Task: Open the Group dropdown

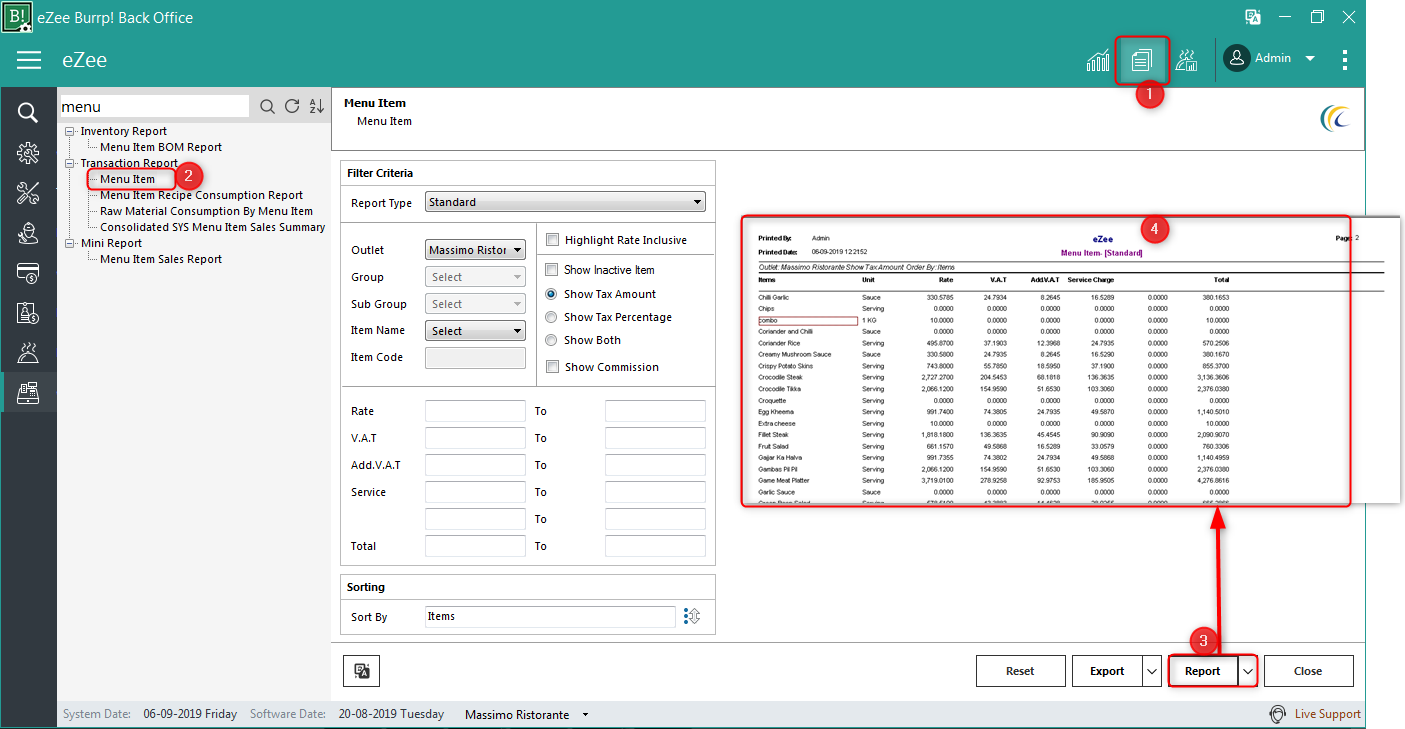Action: point(476,277)
